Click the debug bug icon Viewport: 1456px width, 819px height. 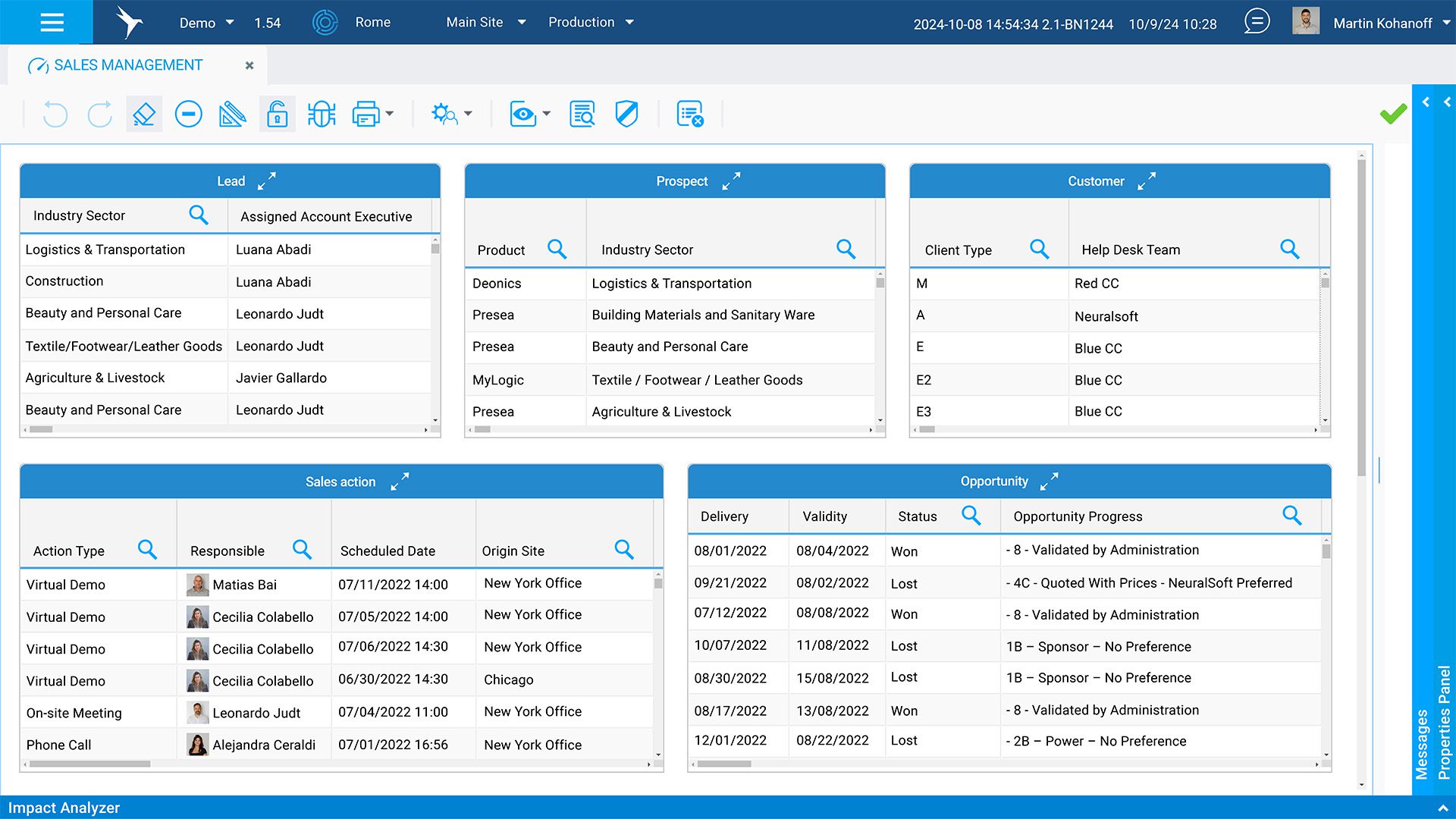322,115
